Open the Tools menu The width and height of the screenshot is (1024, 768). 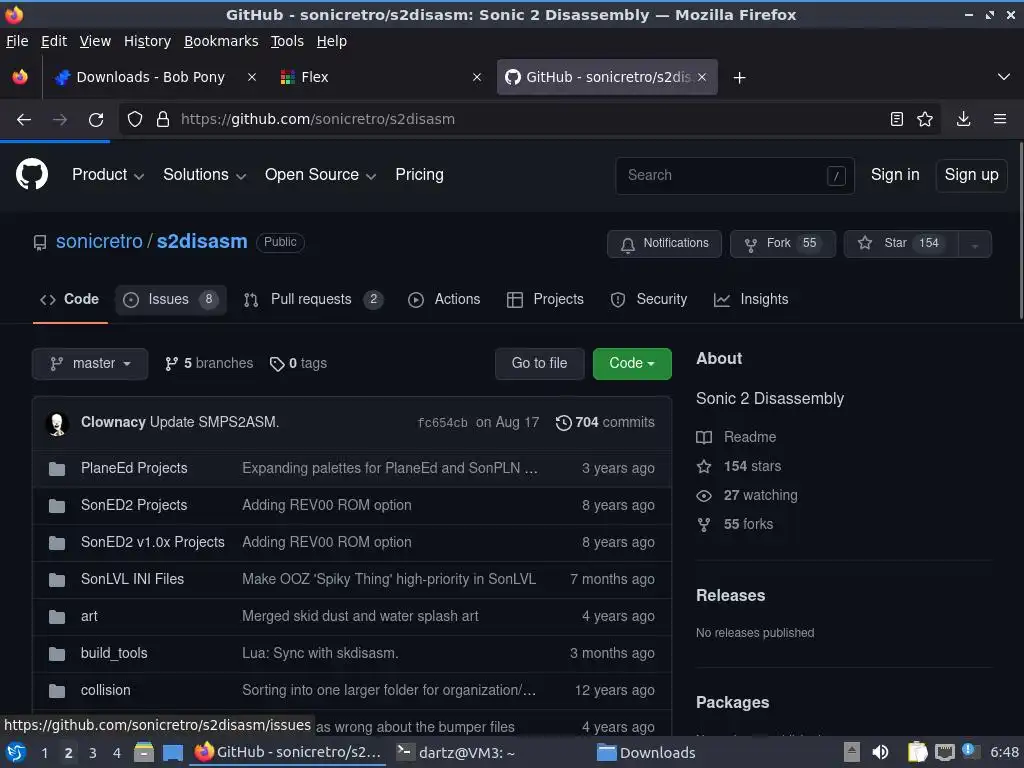[287, 41]
